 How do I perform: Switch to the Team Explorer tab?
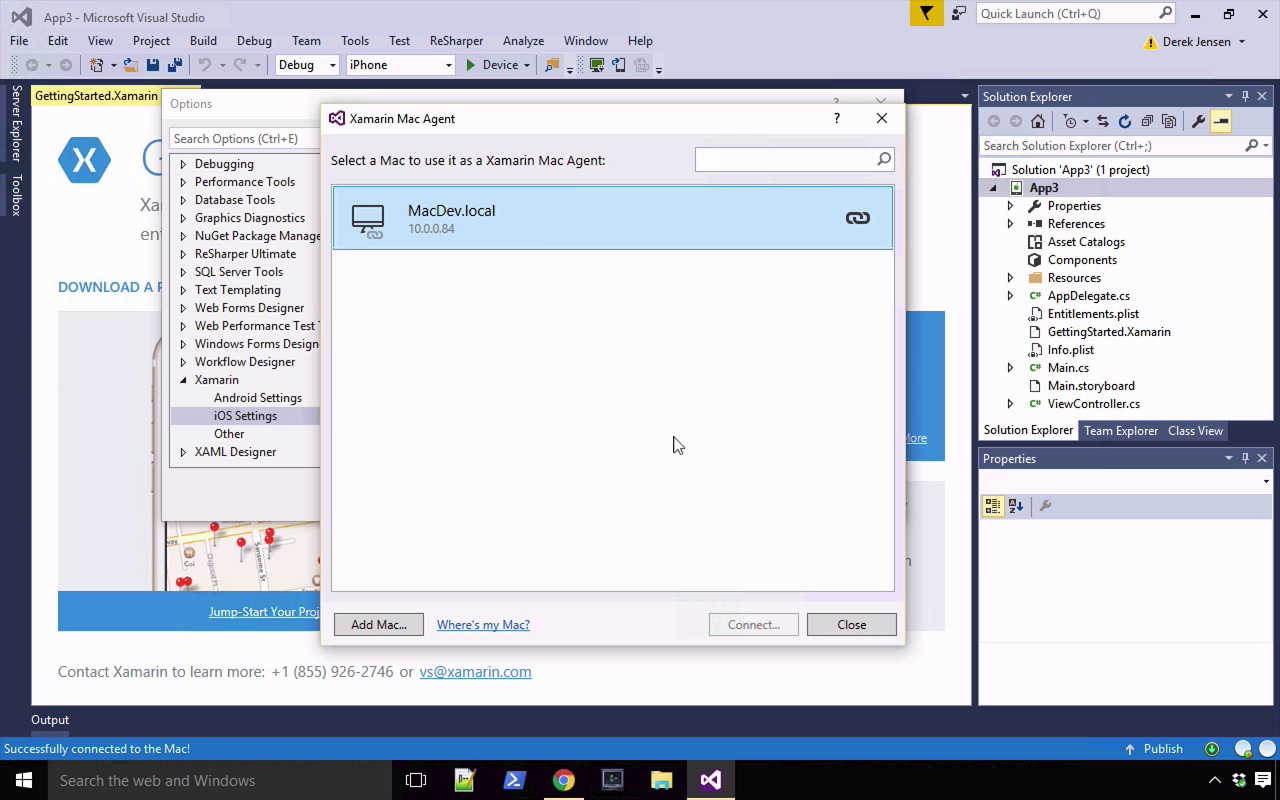[x=1121, y=431]
